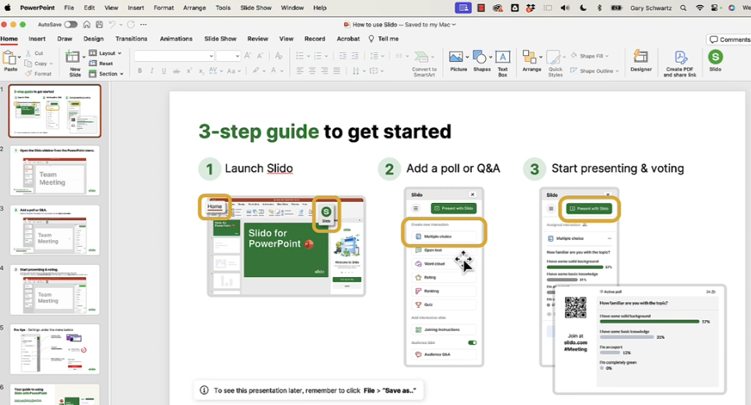Click the Save icon in title bar
751x405 pixels.
point(99,24)
